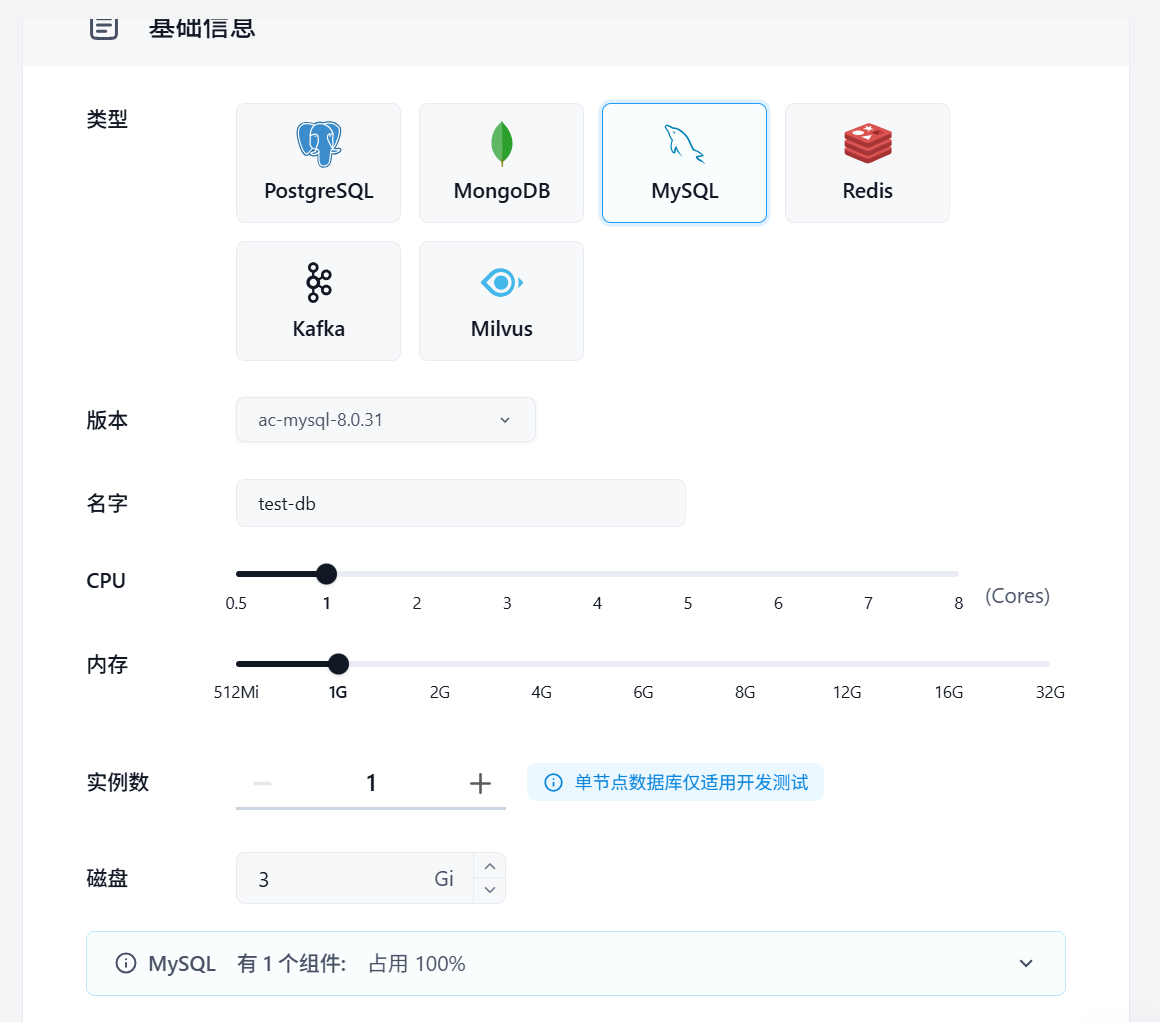Viewport: 1160px width, 1022px height.
Task: Select the Redis database type
Action: tap(867, 163)
